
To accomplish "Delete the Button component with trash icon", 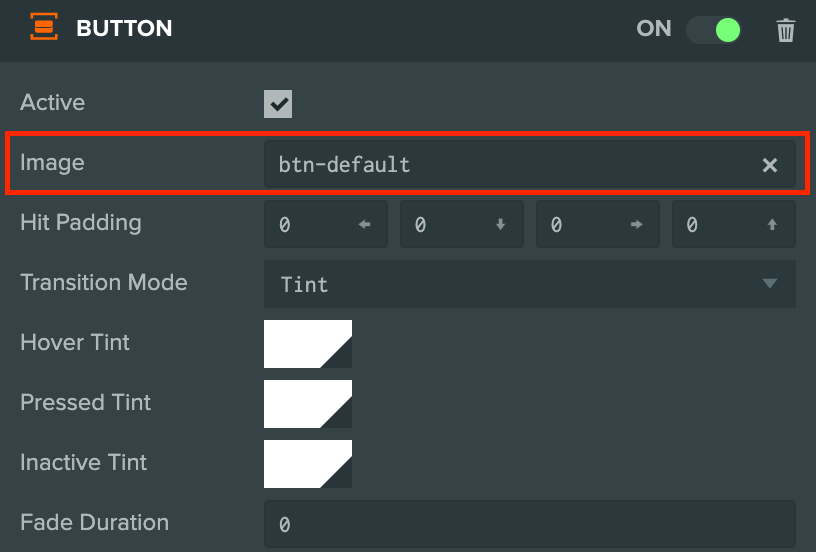I will 785,30.
